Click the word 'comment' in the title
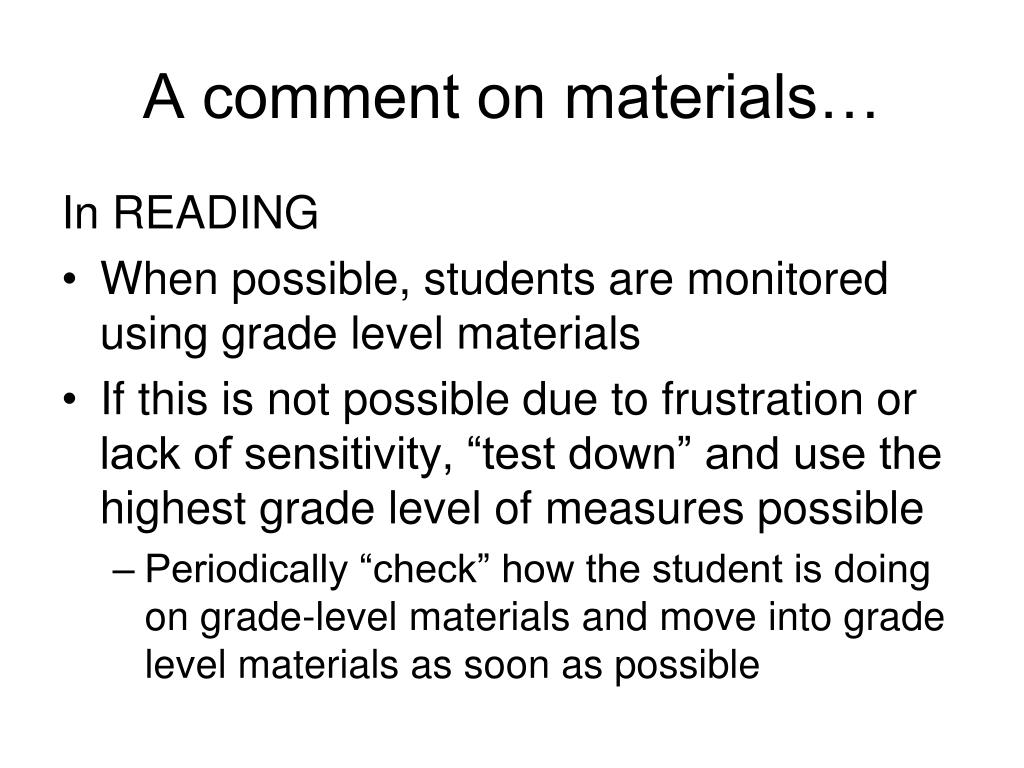 [x=330, y=97]
